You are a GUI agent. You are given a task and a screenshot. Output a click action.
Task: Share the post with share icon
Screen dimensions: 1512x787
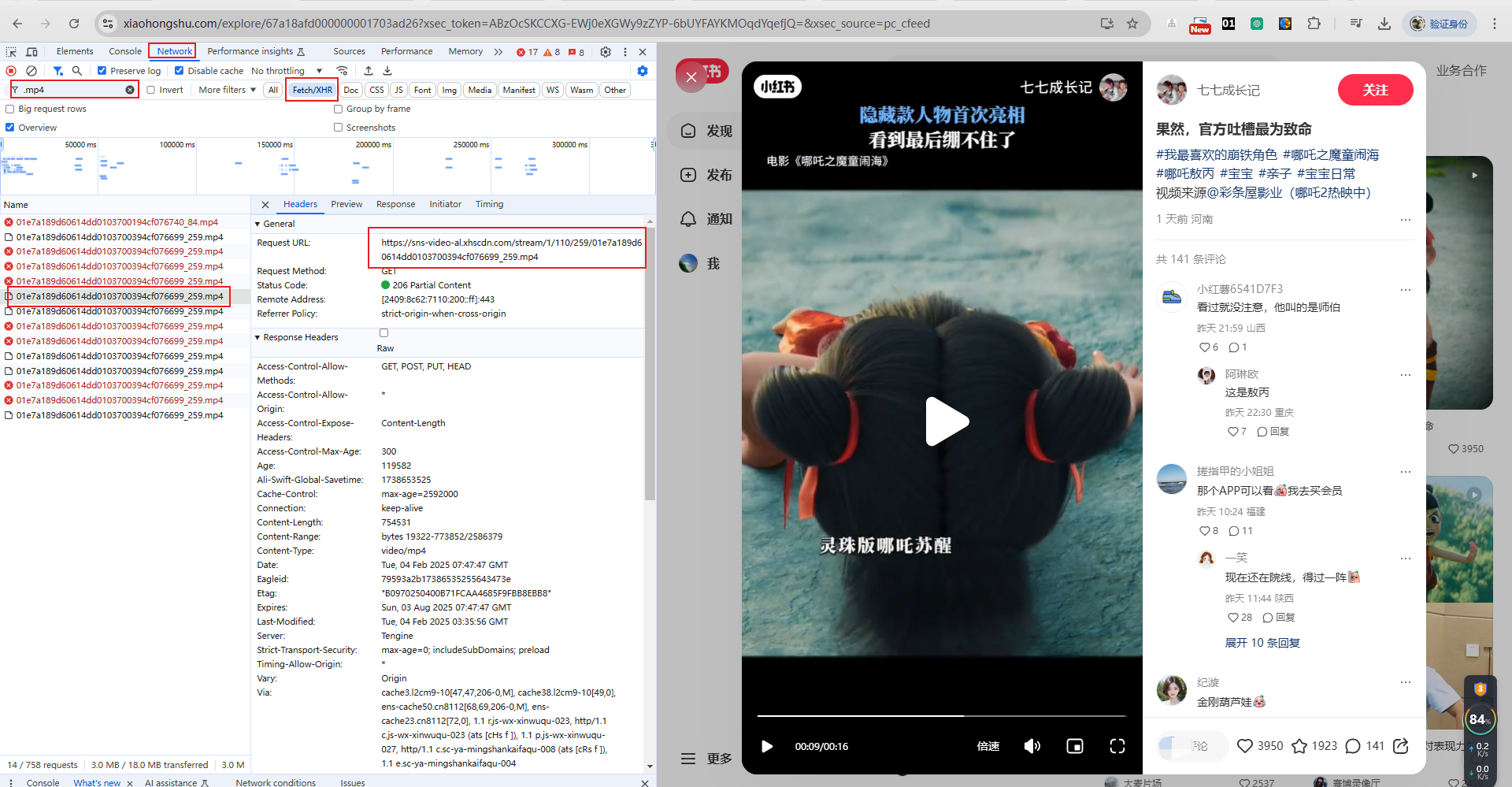(x=1401, y=746)
